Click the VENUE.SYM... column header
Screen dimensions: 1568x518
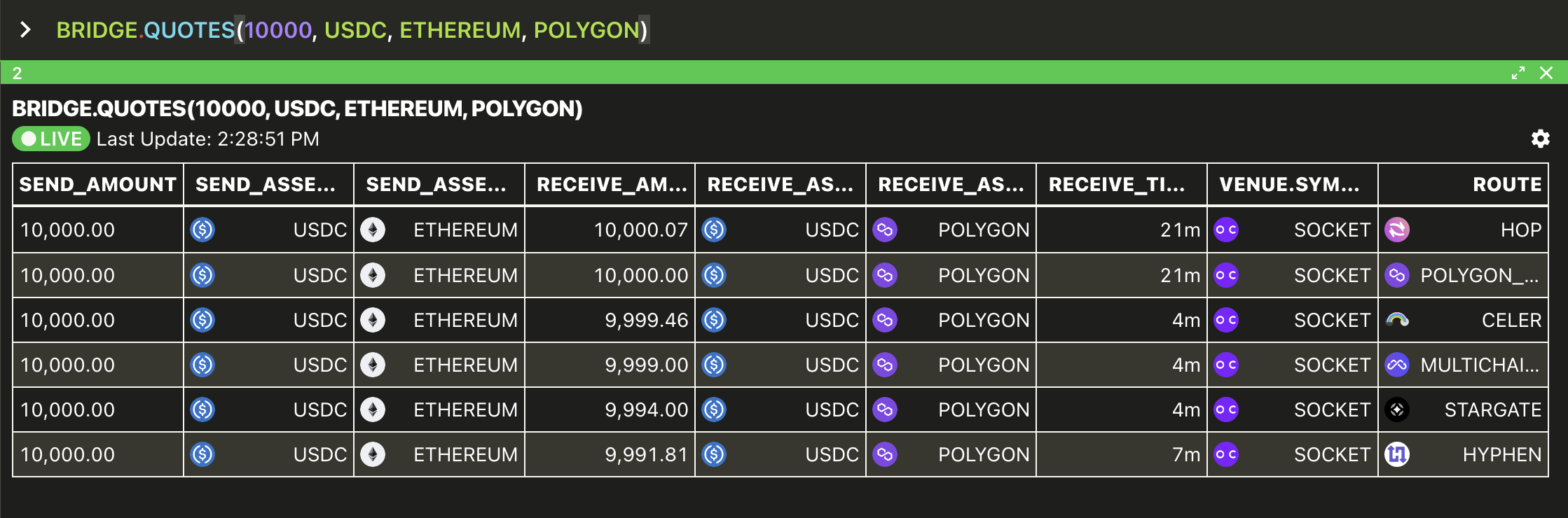click(x=1293, y=184)
